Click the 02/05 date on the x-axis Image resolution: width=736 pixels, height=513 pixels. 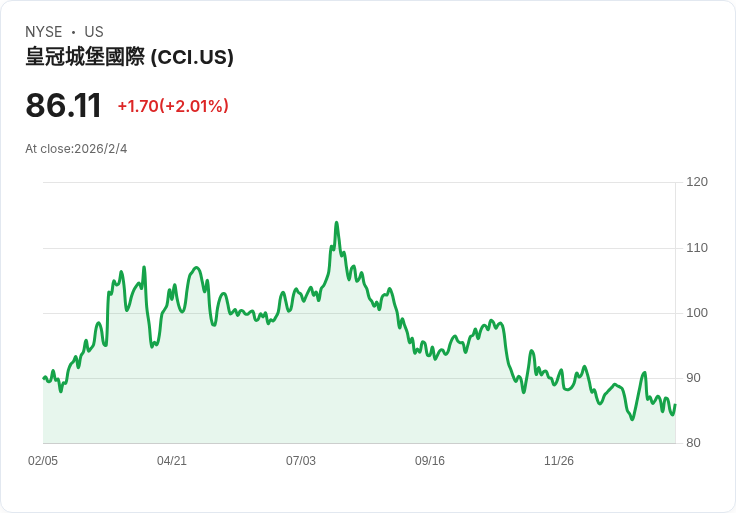43,461
